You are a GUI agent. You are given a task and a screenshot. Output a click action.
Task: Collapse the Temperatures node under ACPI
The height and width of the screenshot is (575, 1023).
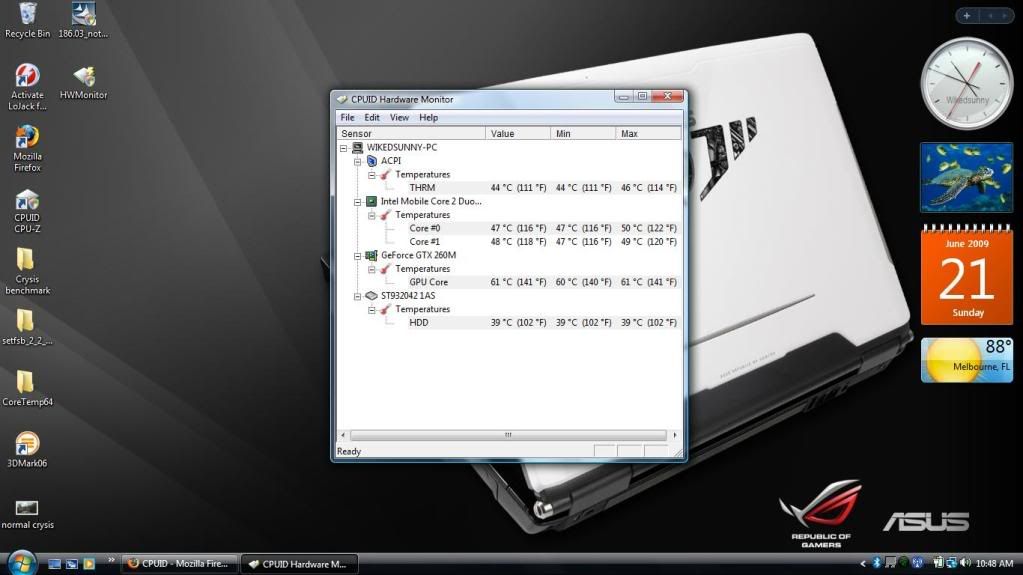click(x=371, y=175)
